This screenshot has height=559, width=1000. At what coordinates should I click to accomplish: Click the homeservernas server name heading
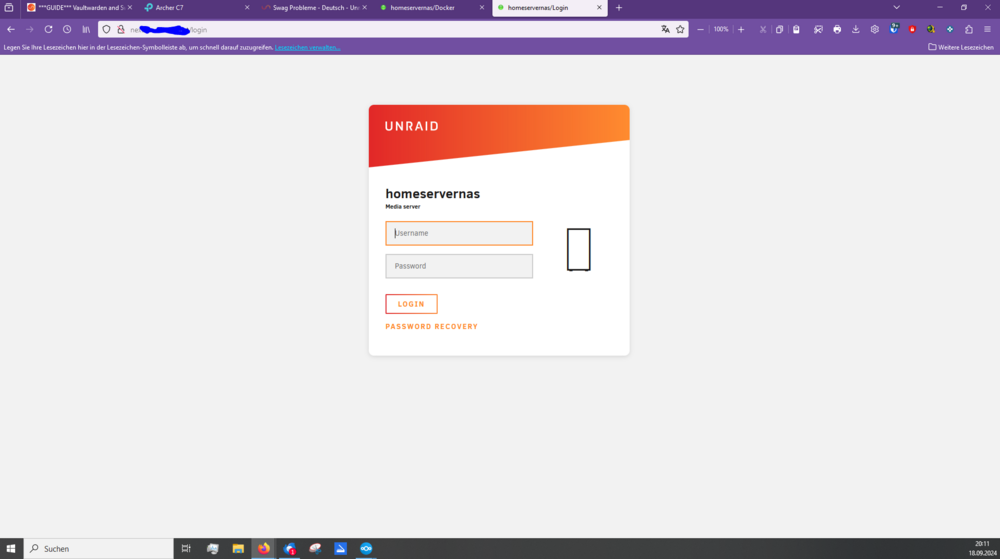[x=432, y=194]
